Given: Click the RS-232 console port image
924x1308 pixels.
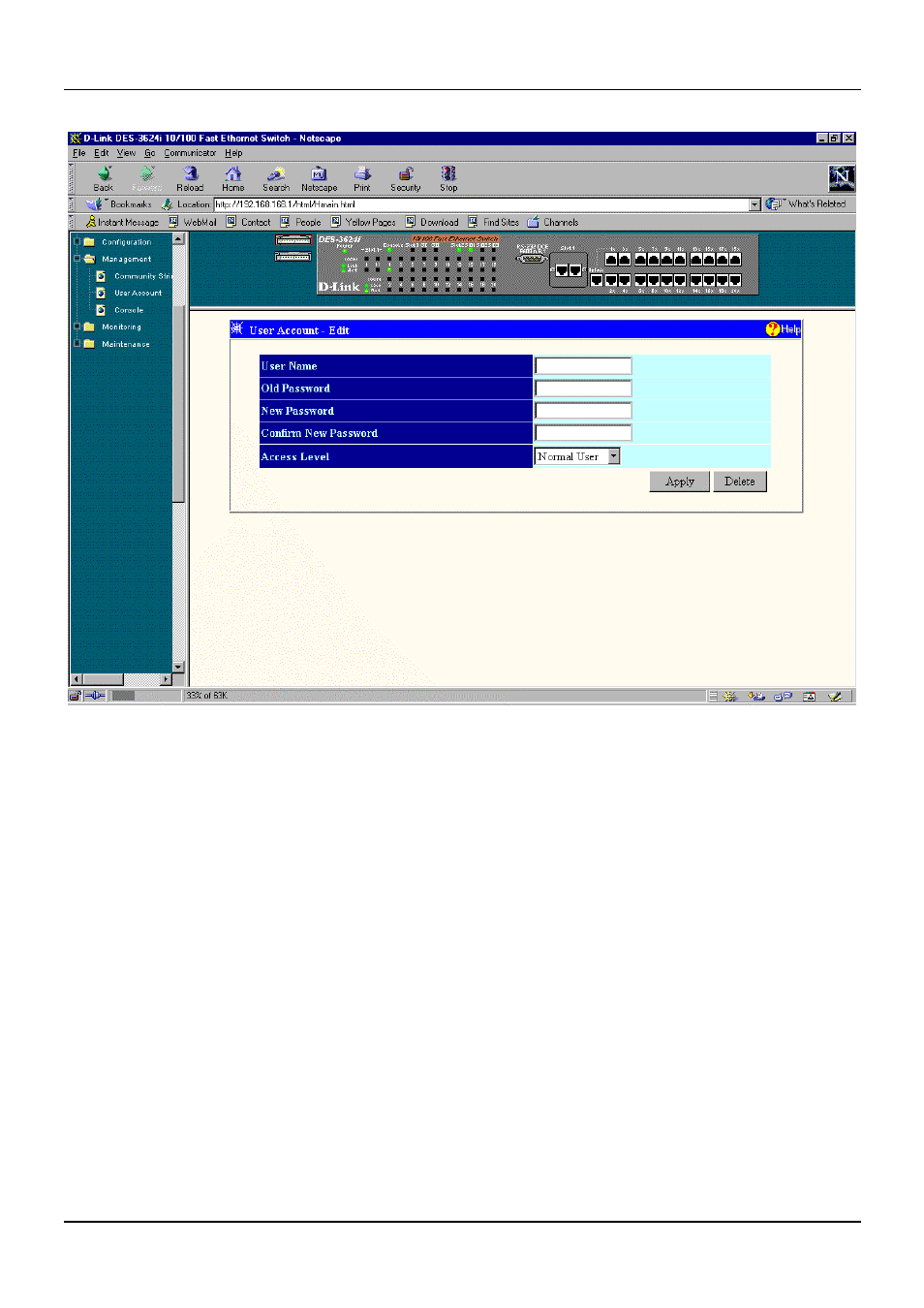Looking at the screenshot, I should coord(532,259).
